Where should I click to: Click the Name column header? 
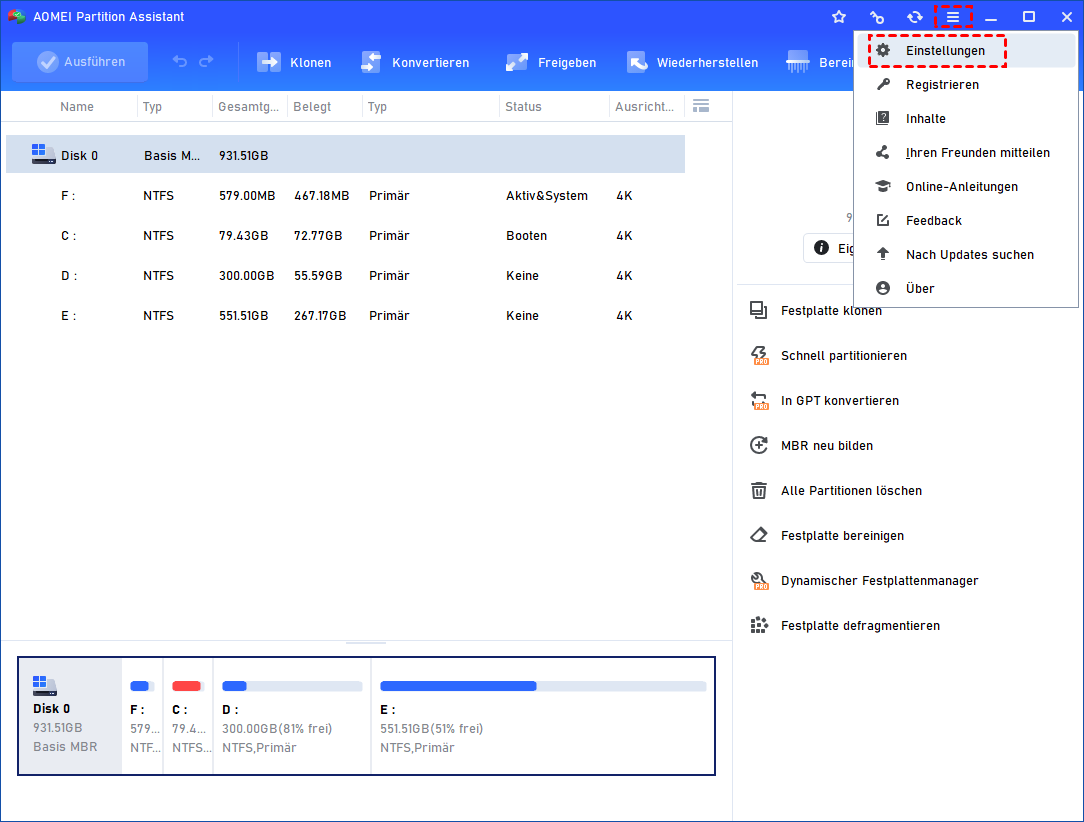click(x=77, y=106)
